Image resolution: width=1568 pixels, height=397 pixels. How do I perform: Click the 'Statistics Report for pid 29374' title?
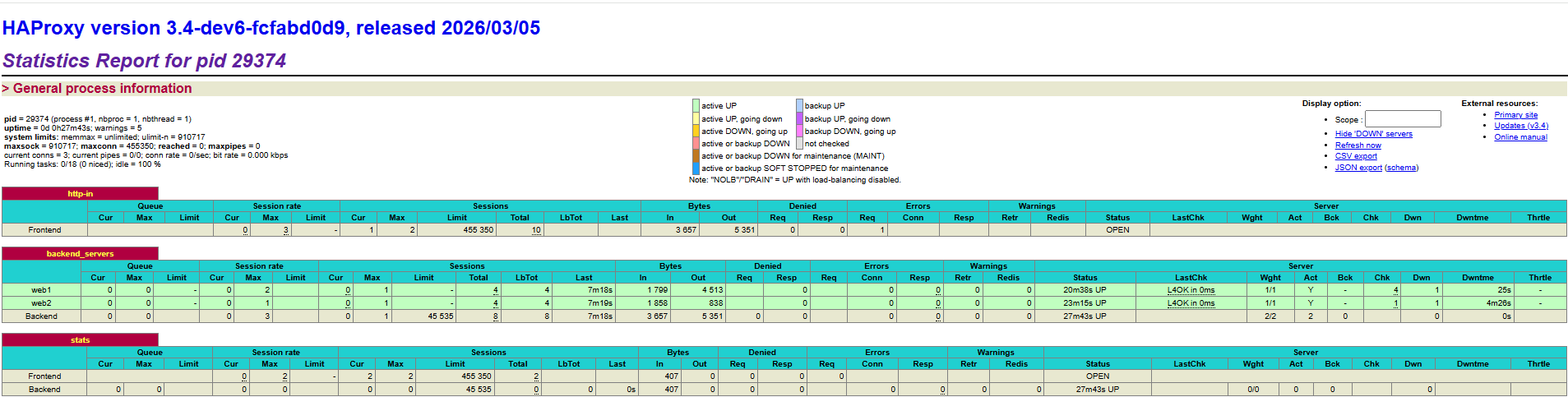(144, 61)
